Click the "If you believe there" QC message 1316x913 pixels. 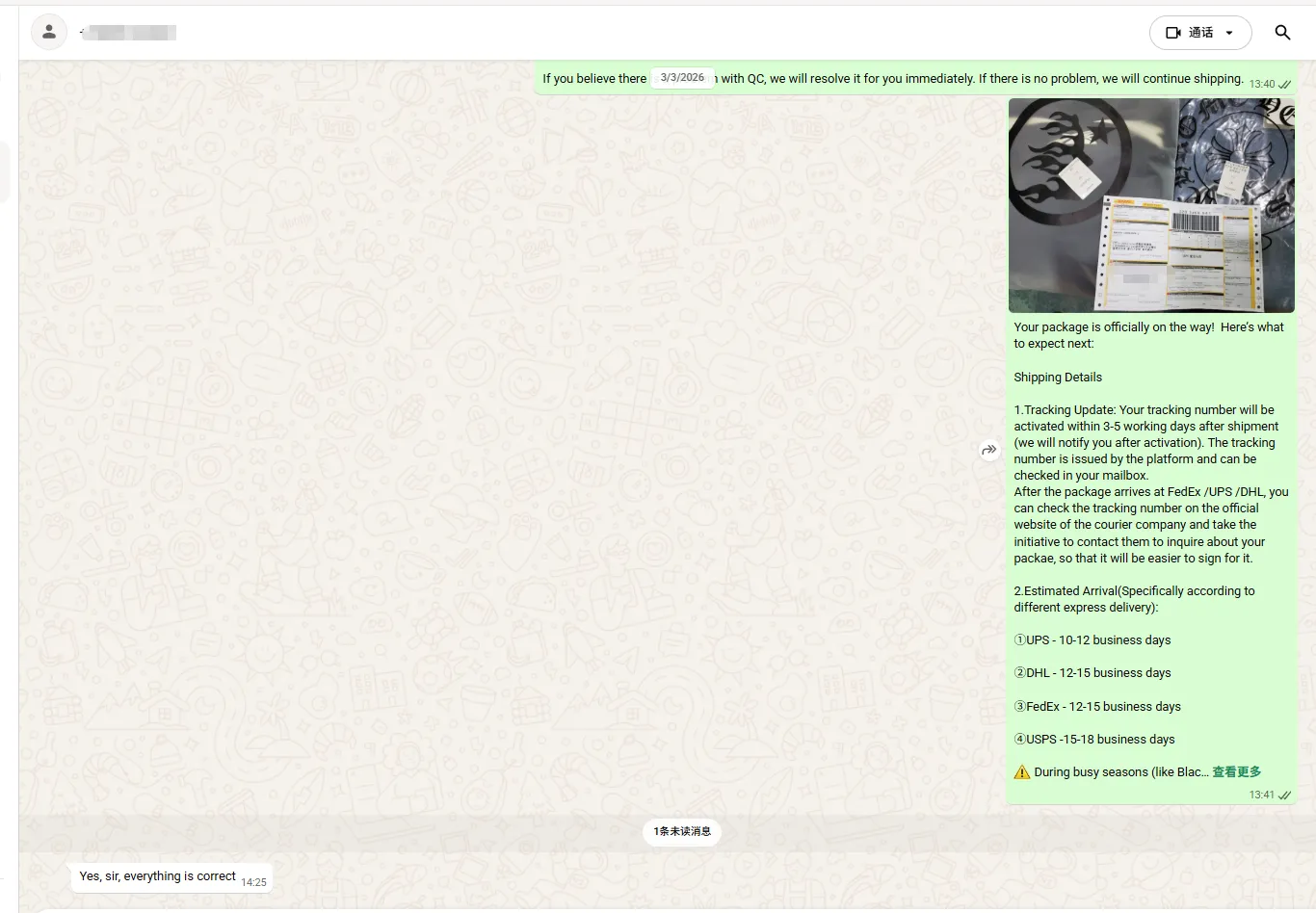pos(593,79)
